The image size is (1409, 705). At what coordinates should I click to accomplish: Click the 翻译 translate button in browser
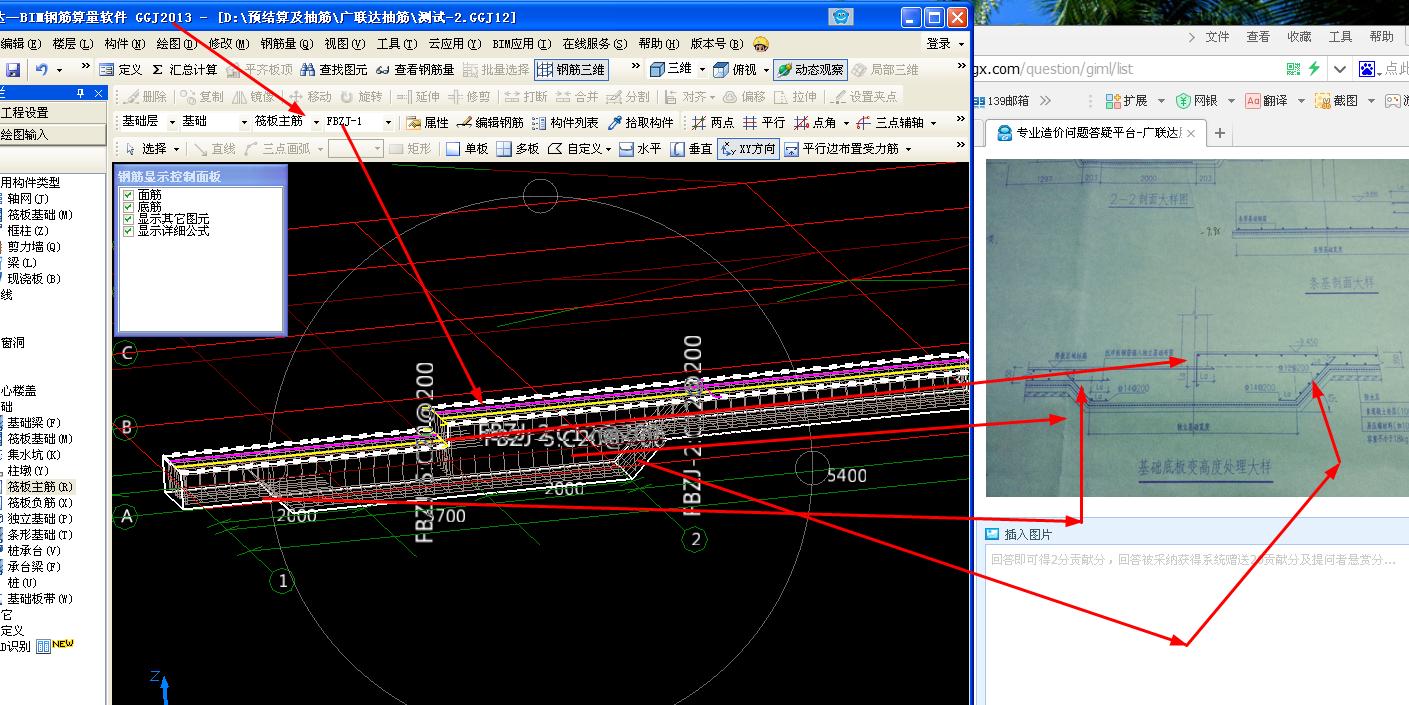pos(1266,101)
